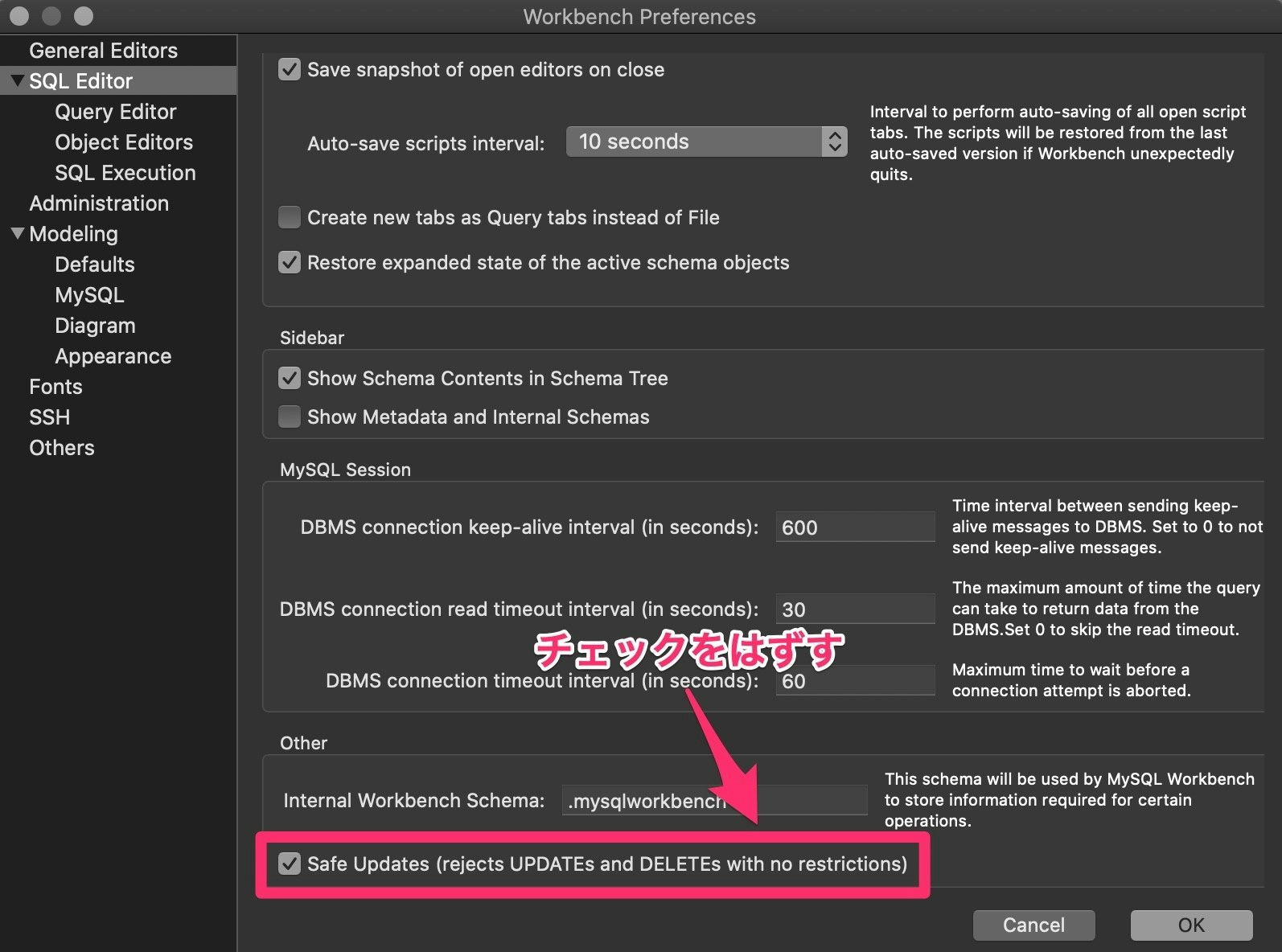Go to the SSH preferences
Image resolution: width=1282 pixels, height=952 pixels.
pyautogui.click(x=49, y=417)
